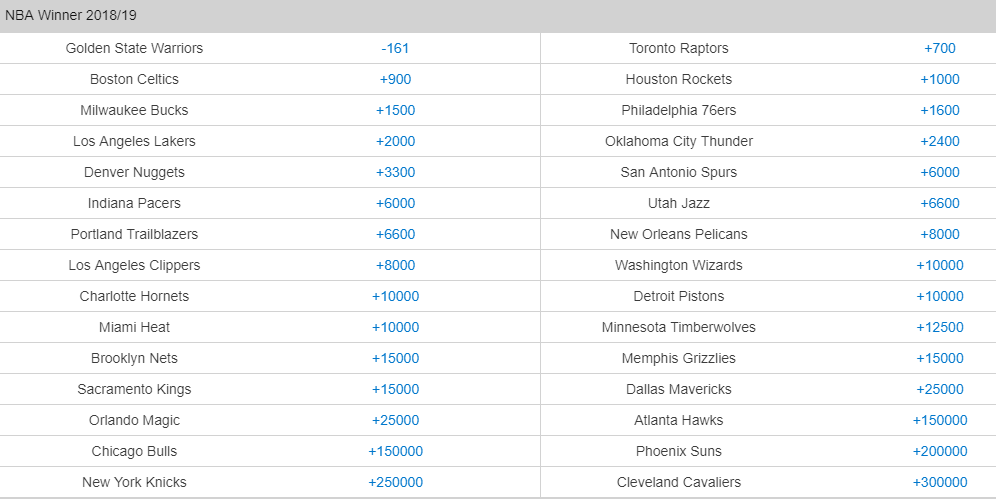
Task: Click Golden State Warriors -161 odds
Action: click(x=395, y=48)
